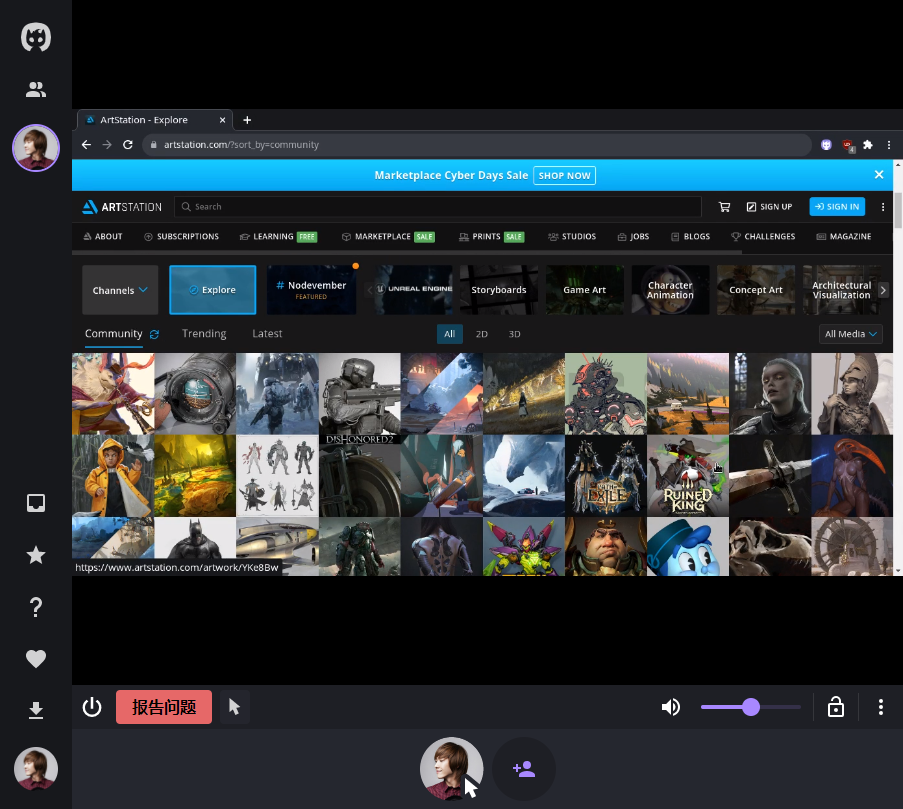Click the heart icon in sidebar

pos(36,659)
